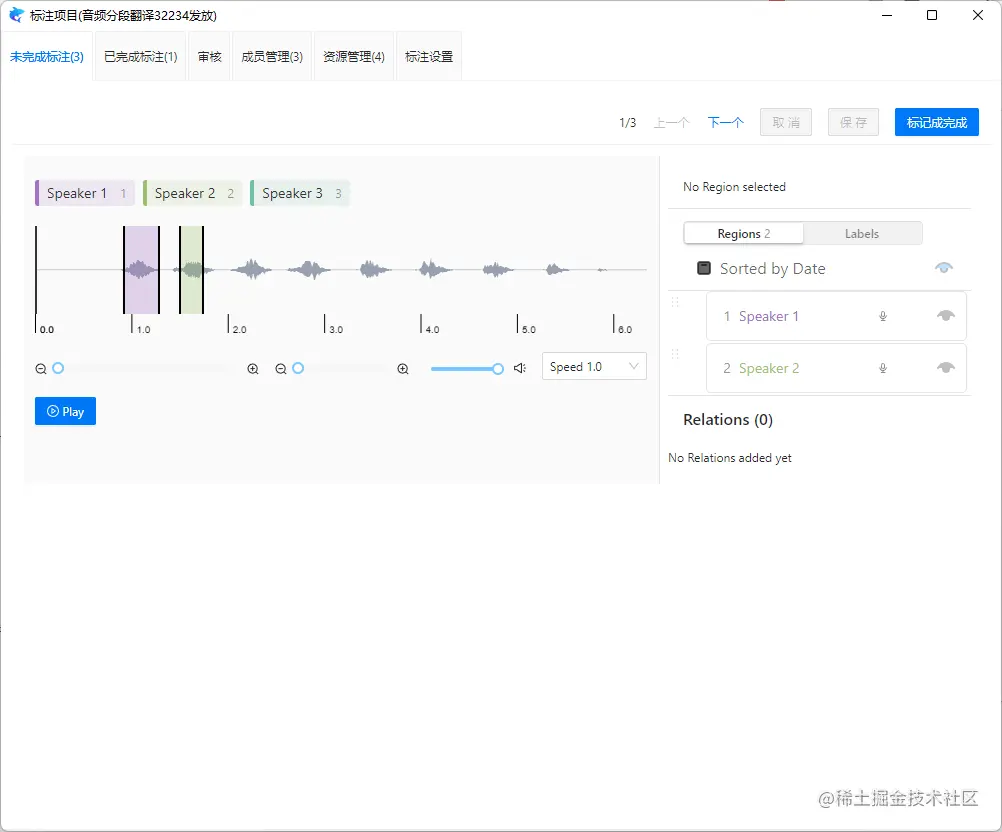Click the drag handle of Speaker 2 region row

(675, 354)
